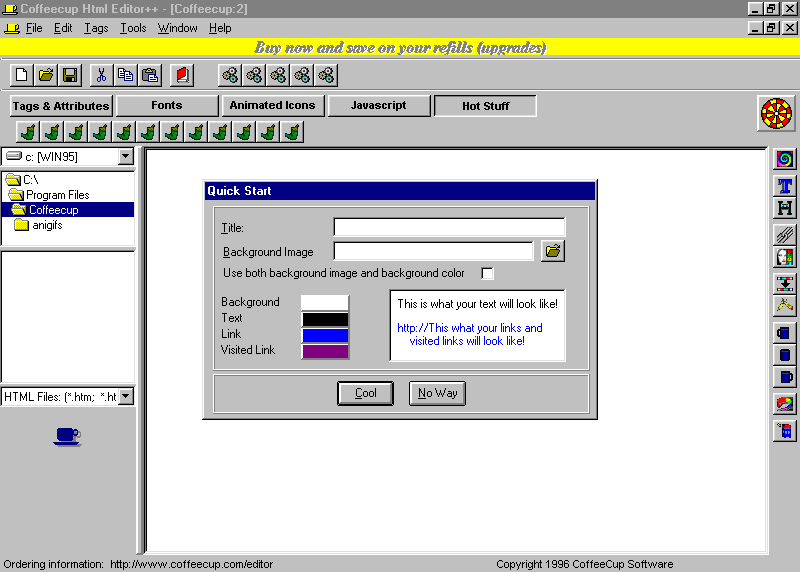Viewport: 800px width, 572px height.
Task: Select the H heading icon
Action: pyautogui.click(x=785, y=208)
